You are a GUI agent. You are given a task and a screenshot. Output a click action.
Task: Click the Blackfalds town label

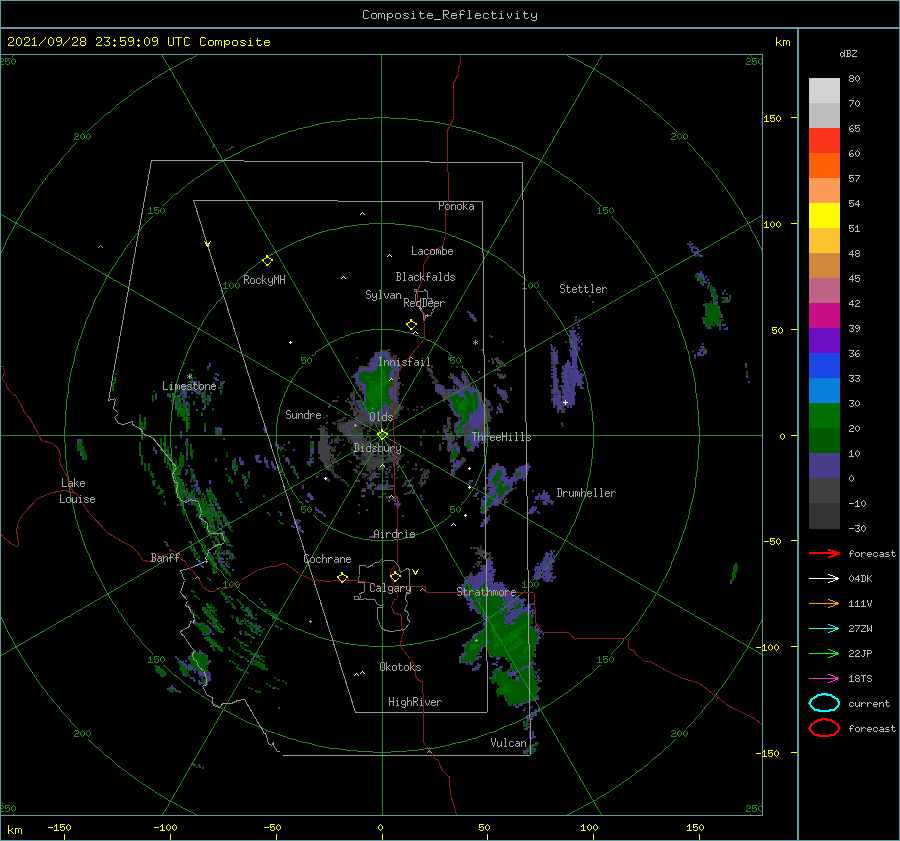click(425, 277)
